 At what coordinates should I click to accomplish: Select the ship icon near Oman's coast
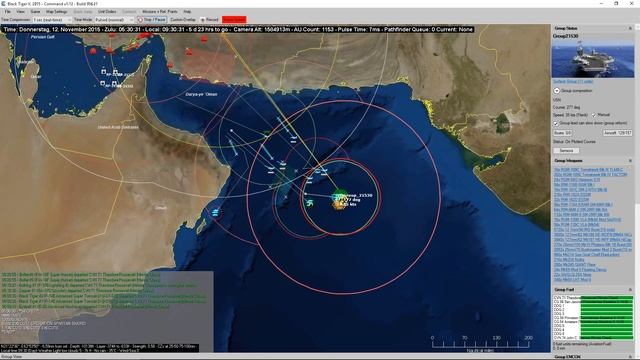[215, 212]
